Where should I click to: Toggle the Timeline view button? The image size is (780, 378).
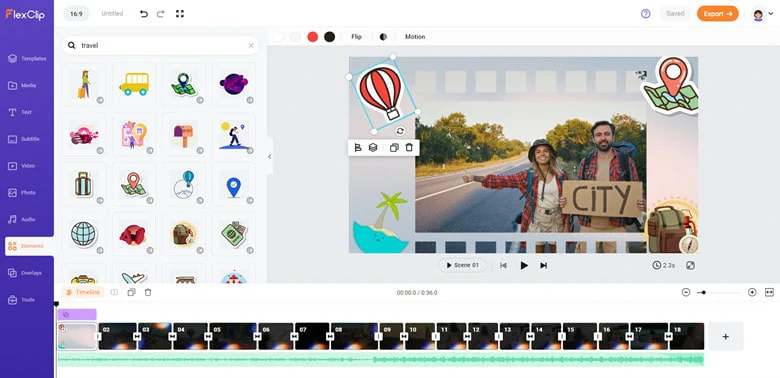click(x=83, y=292)
